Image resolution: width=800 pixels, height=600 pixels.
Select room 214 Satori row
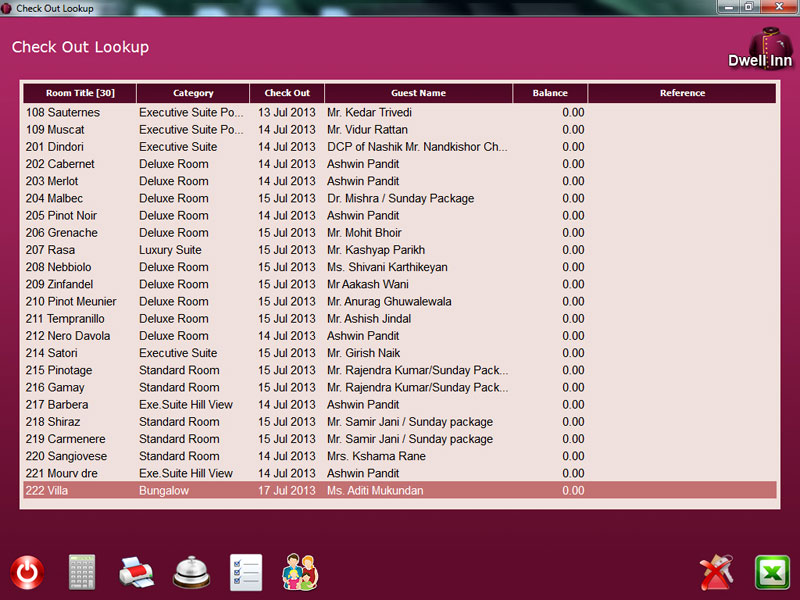click(x=398, y=353)
